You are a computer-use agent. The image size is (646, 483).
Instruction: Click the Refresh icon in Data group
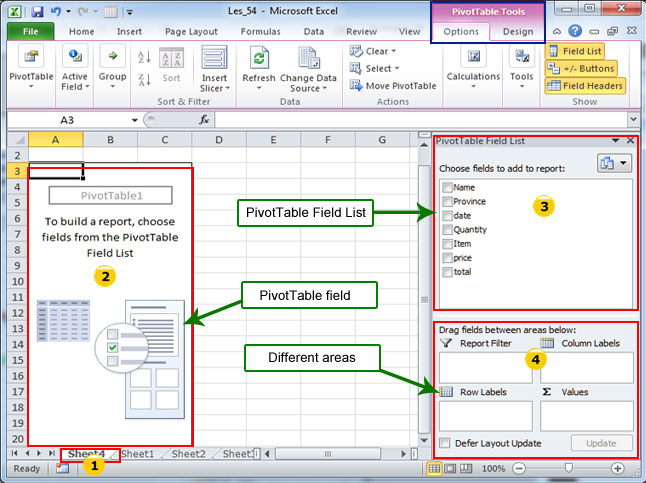click(258, 58)
